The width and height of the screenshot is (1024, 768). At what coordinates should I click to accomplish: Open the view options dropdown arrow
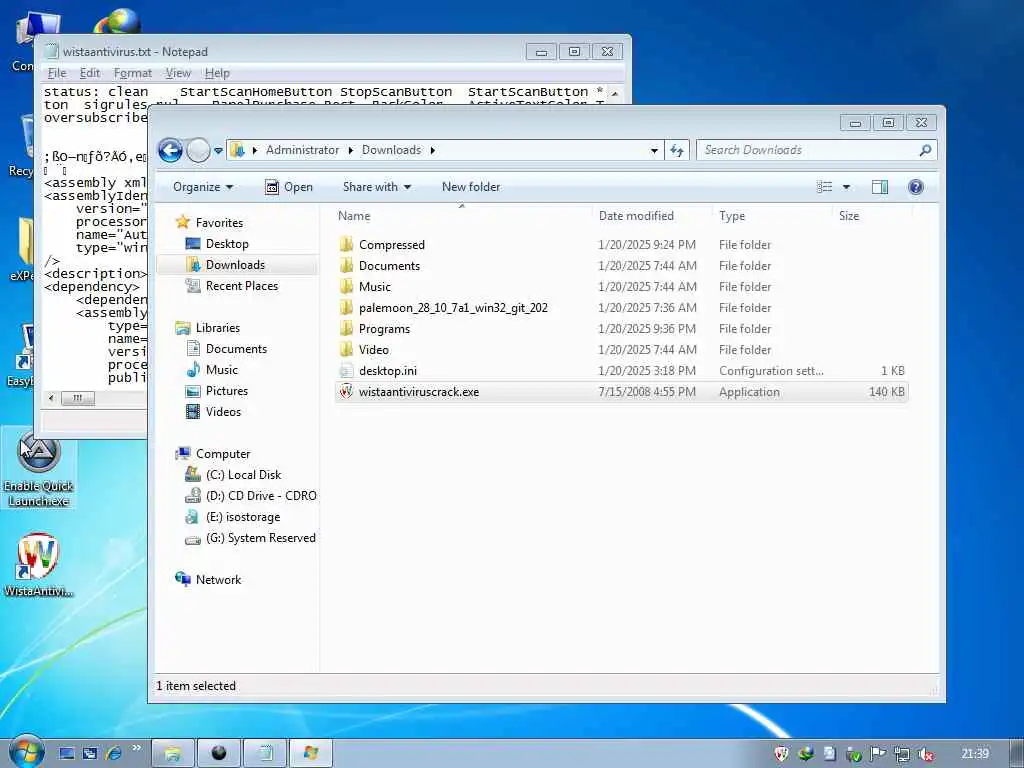point(846,187)
